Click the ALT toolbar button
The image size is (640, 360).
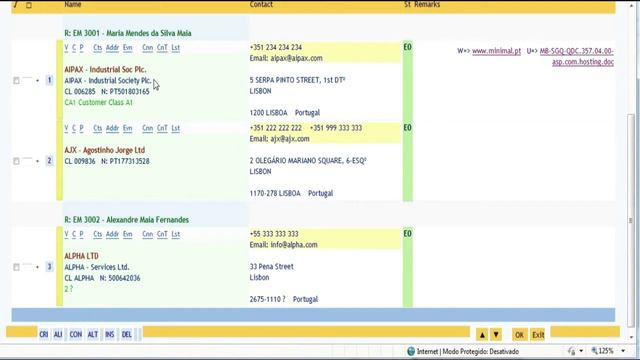click(x=93, y=335)
